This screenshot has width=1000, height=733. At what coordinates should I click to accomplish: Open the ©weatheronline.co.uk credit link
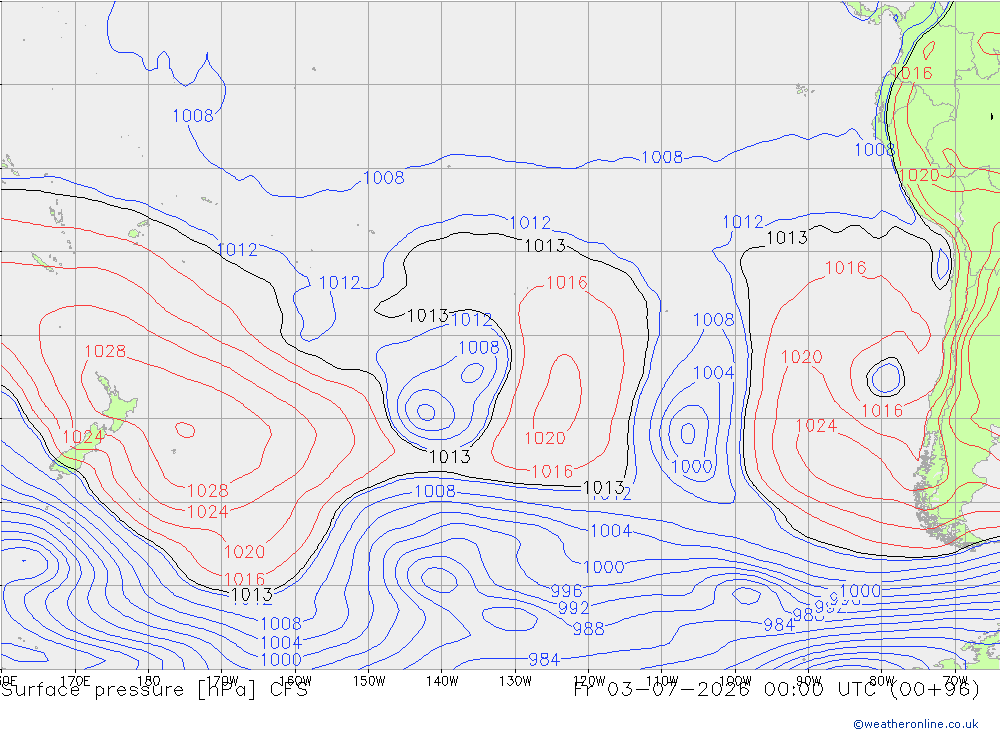tap(916, 724)
